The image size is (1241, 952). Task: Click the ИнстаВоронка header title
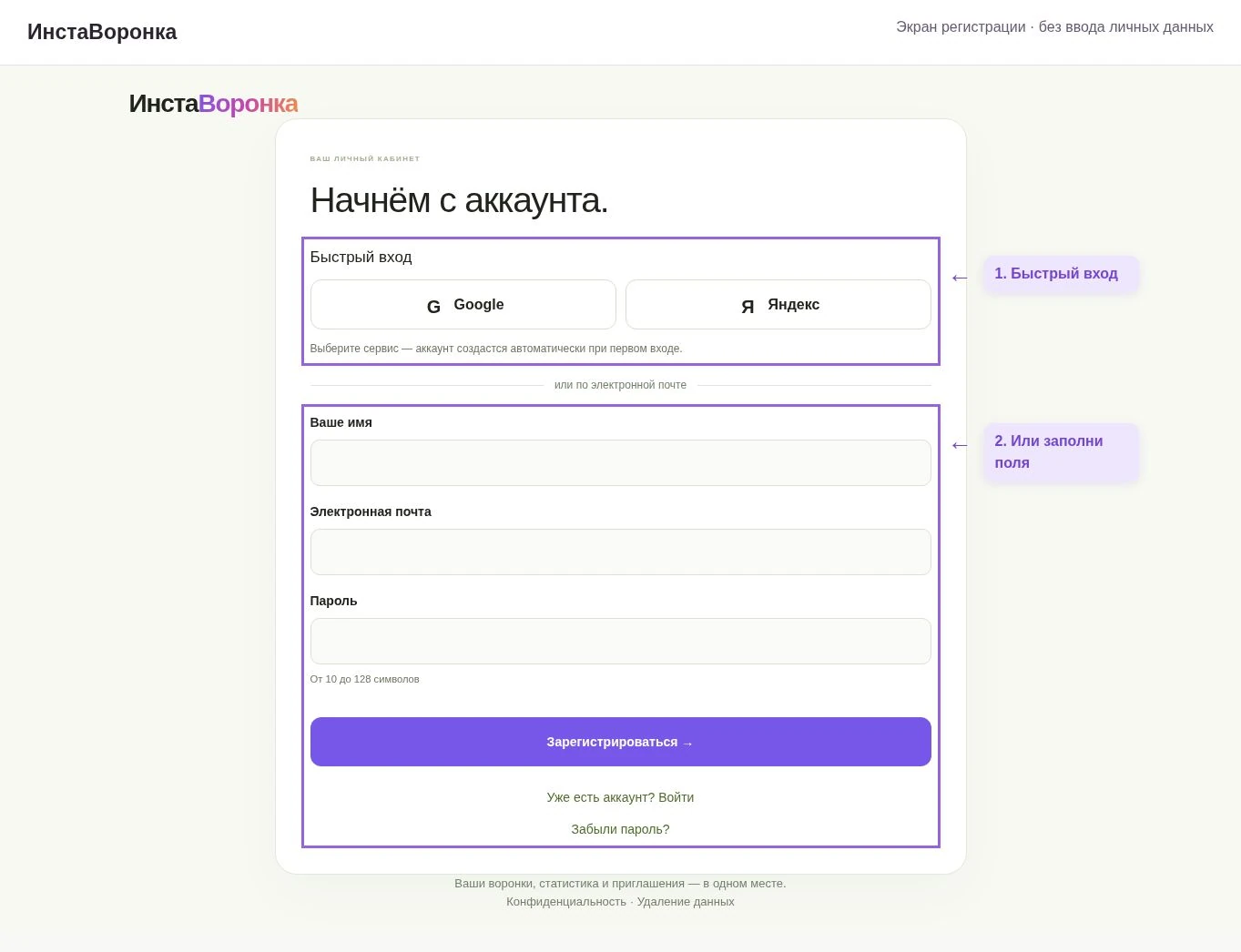[102, 32]
